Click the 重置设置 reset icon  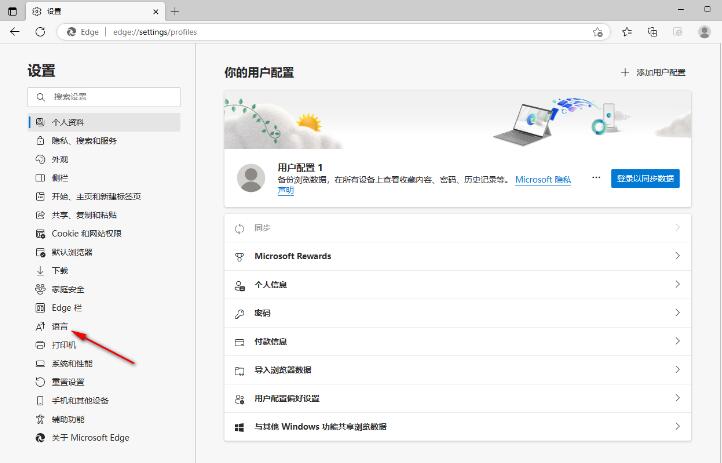pos(41,382)
